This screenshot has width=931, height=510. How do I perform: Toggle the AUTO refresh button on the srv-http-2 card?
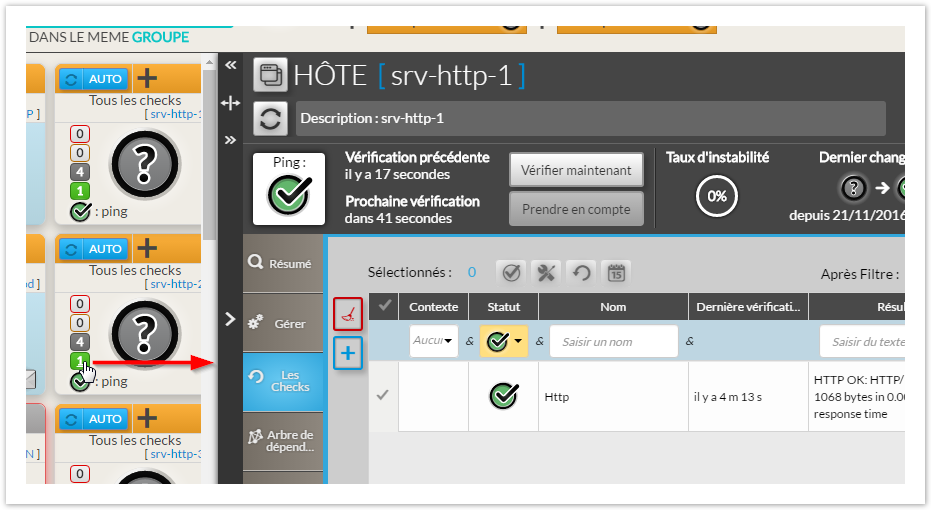94,249
